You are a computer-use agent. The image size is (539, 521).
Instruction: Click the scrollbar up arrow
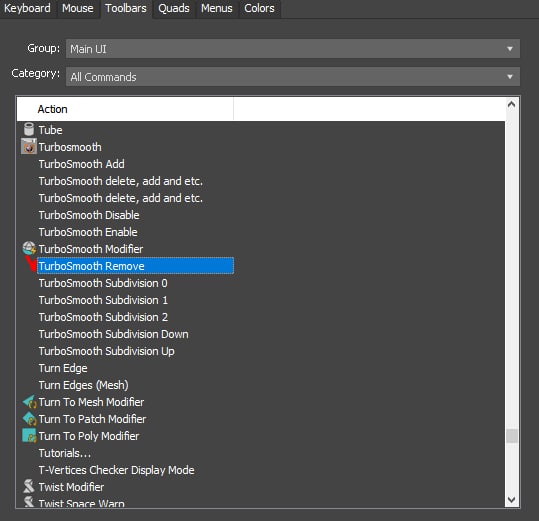click(512, 104)
